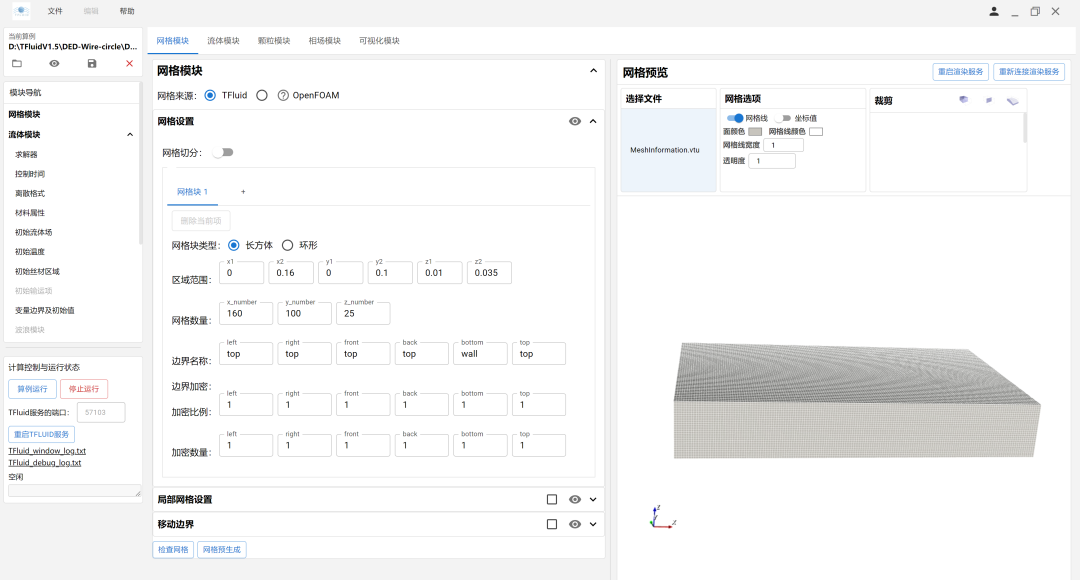
Task: Collapse 流体模块 in the navigation tree
Action: (x=129, y=134)
